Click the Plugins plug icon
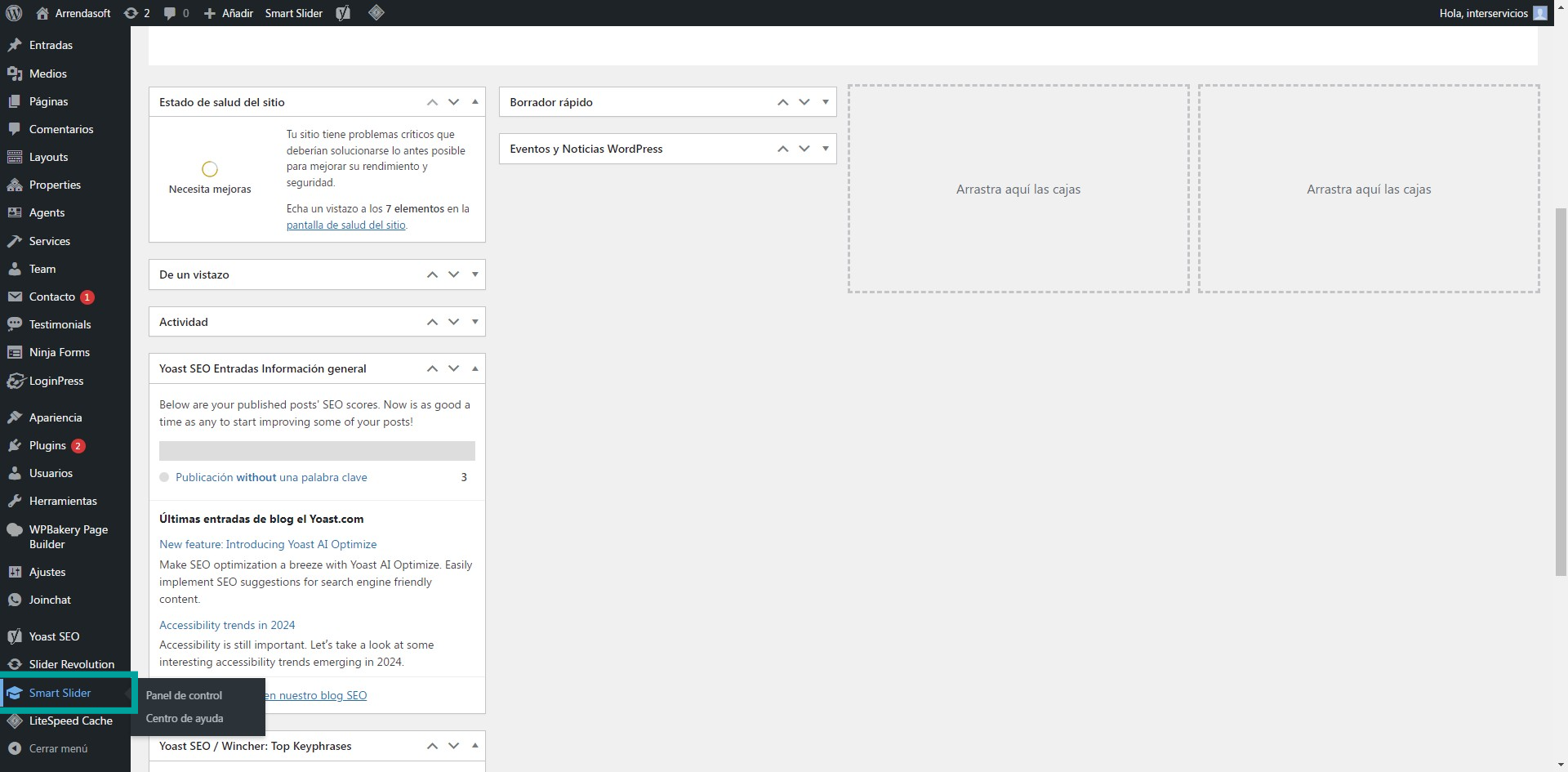 (x=15, y=445)
